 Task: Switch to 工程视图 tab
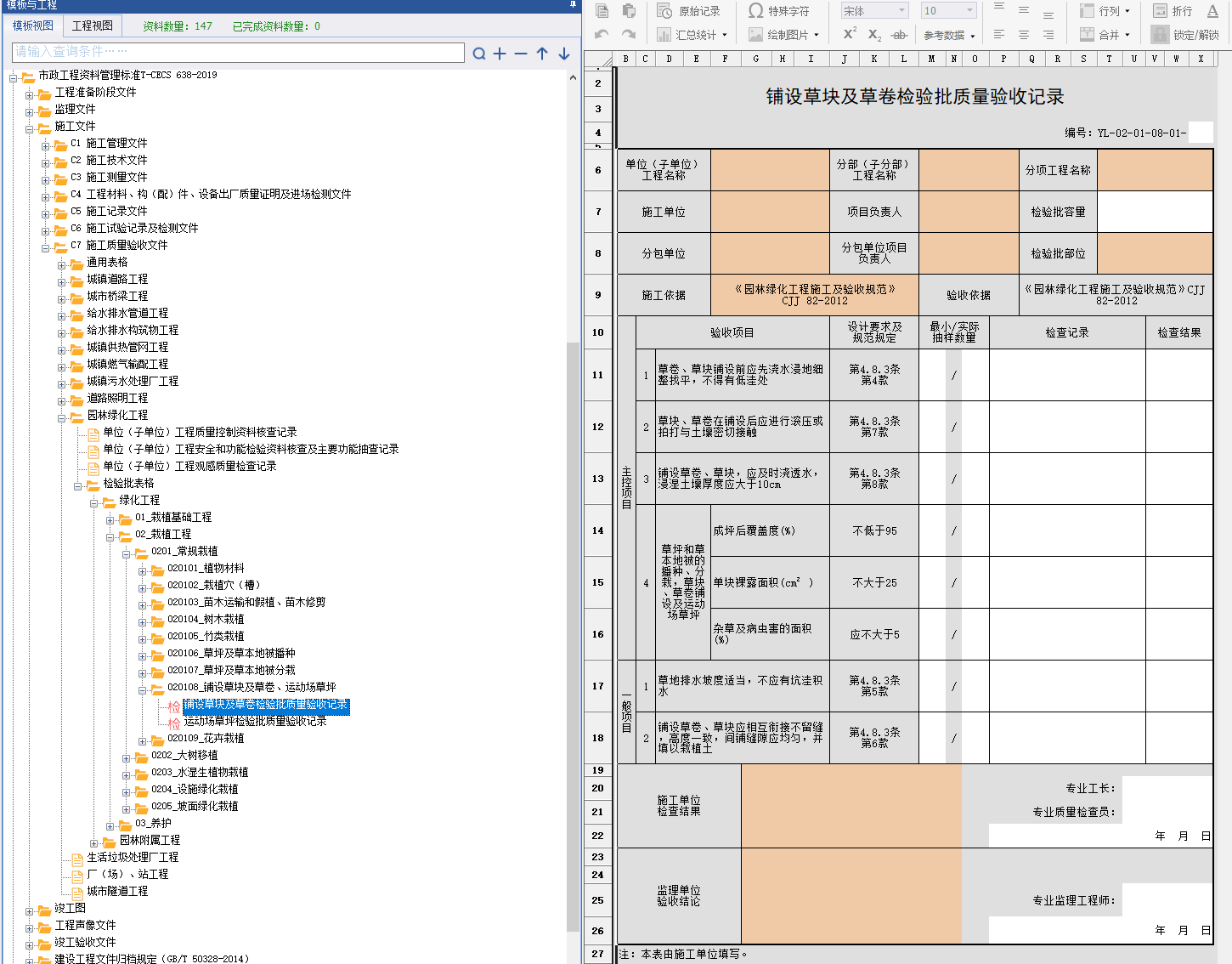(93, 26)
